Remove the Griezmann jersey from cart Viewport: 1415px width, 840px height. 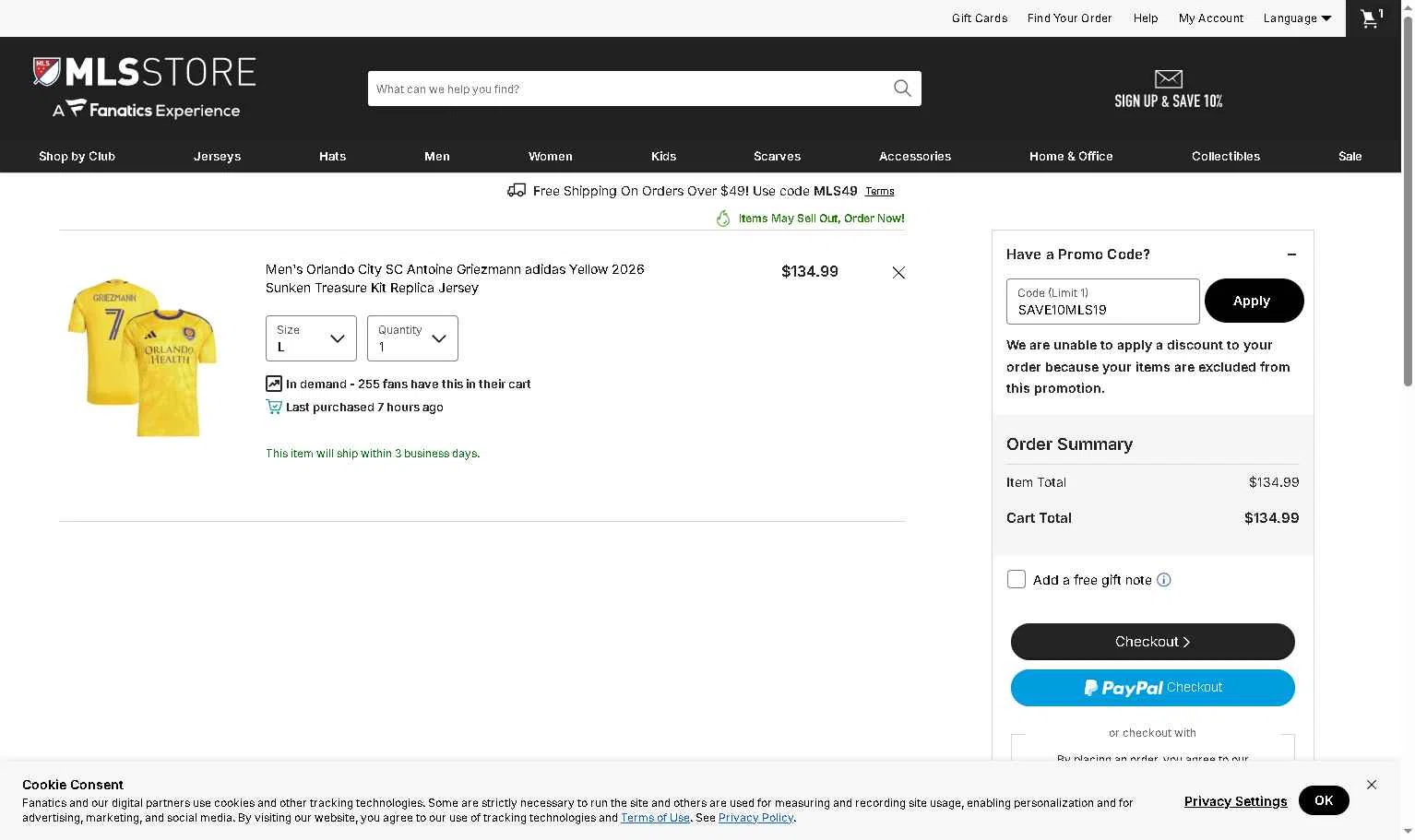pyautogui.click(x=898, y=272)
